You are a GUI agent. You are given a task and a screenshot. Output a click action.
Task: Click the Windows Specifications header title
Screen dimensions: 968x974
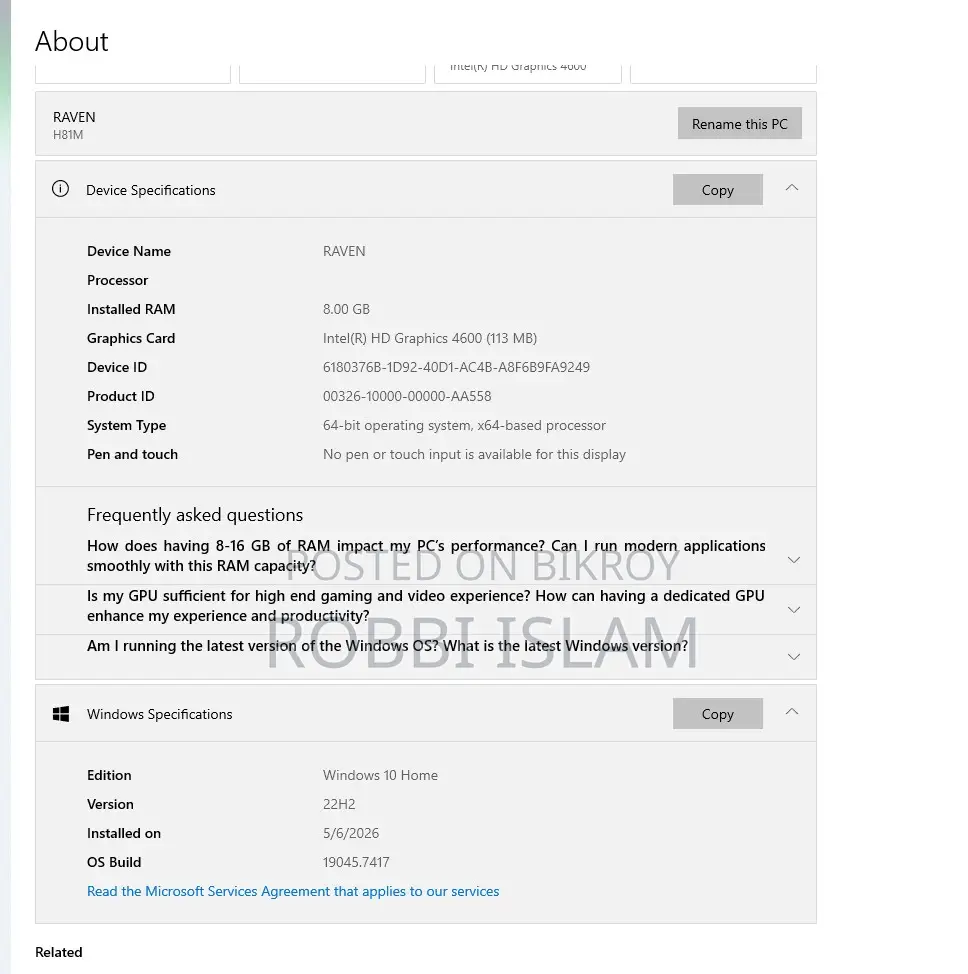pos(160,714)
